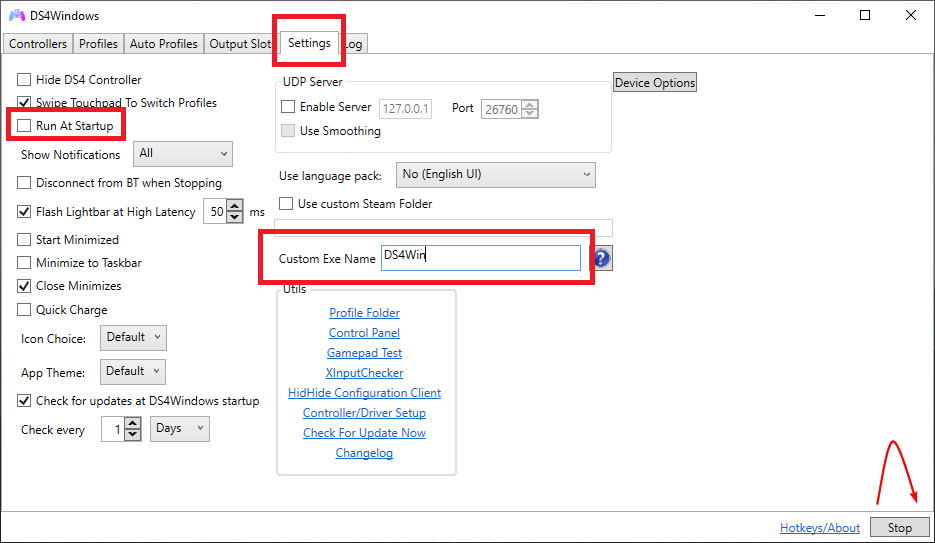Increase the Check every value up arrow
Screen dimensions: 935x543
pyautogui.click(x=133, y=423)
